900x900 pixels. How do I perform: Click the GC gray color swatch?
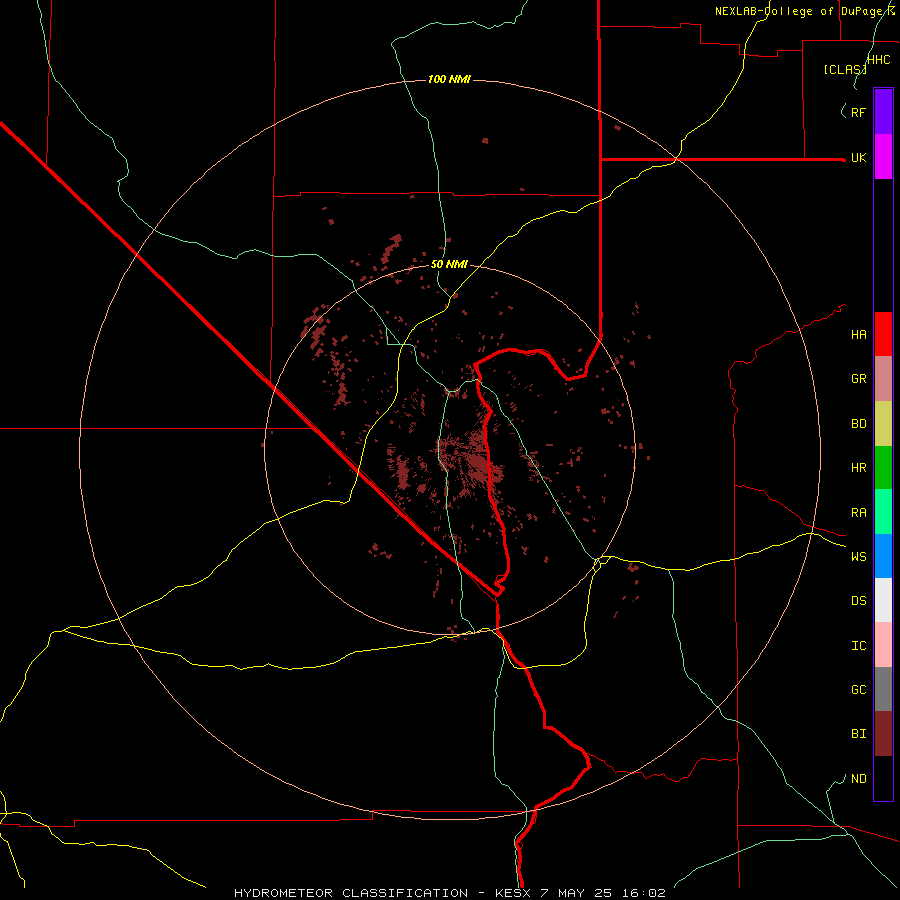coord(883,689)
